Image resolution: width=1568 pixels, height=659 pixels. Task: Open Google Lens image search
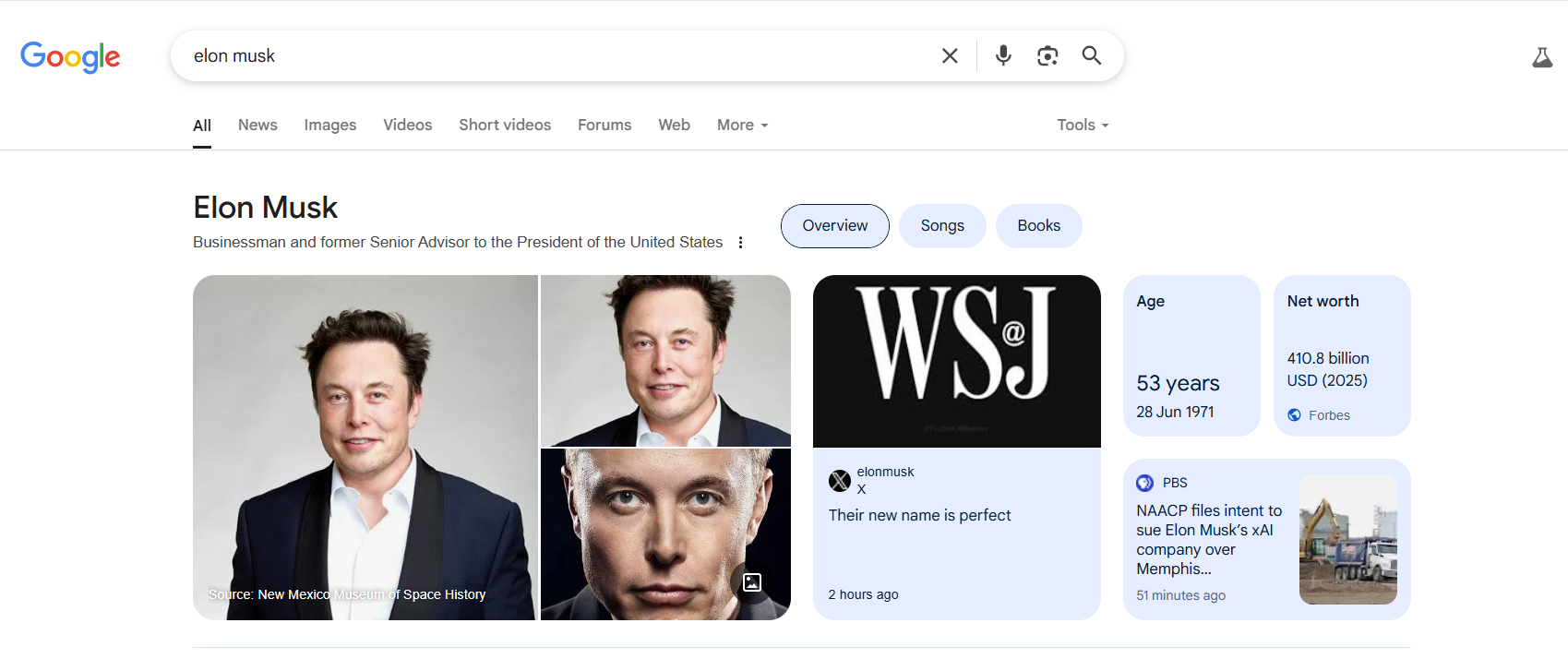(1047, 55)
